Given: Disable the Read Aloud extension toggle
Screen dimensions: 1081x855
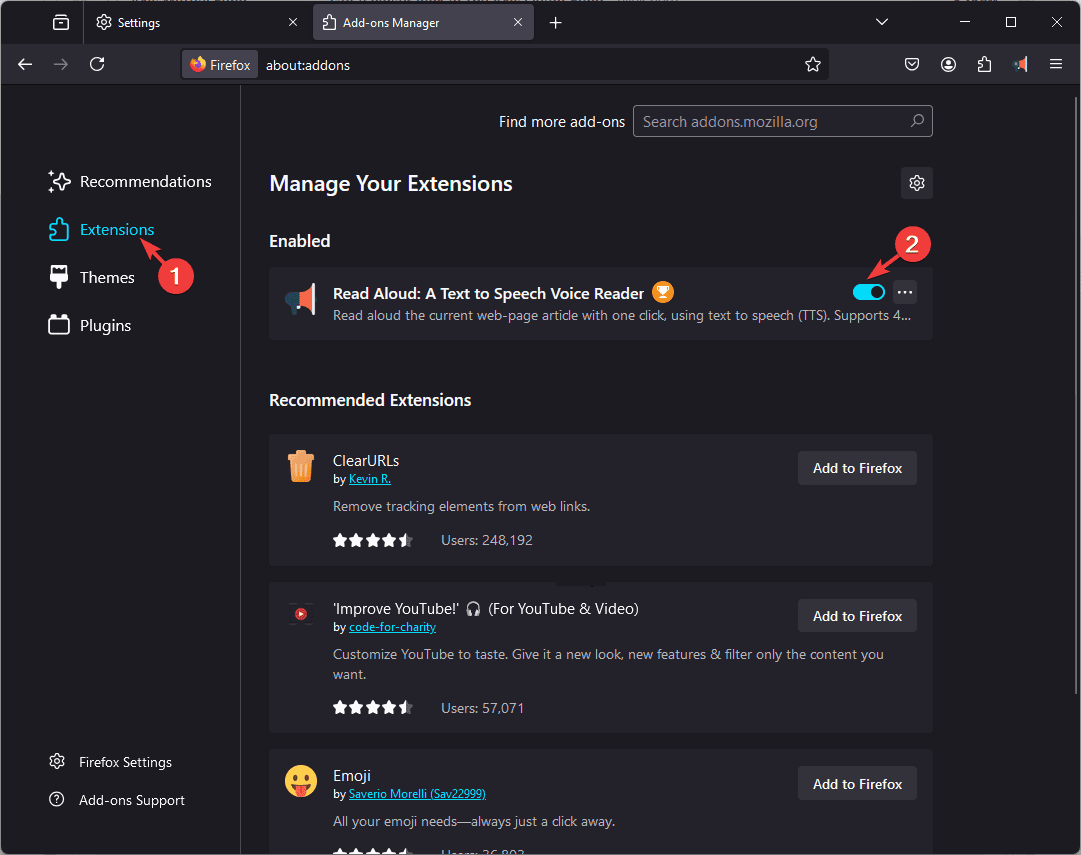Looking at the screenshot, I should (x=869, y=292).
